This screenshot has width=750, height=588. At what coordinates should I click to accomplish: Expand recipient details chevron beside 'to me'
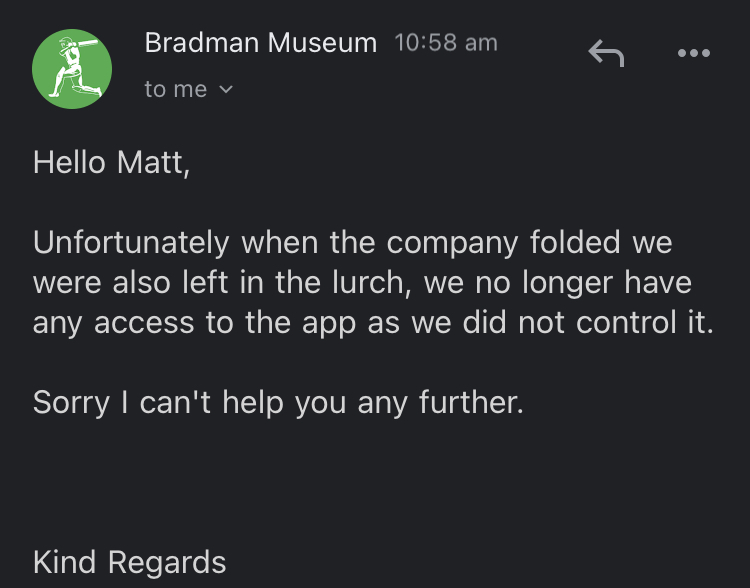(225, 89)
